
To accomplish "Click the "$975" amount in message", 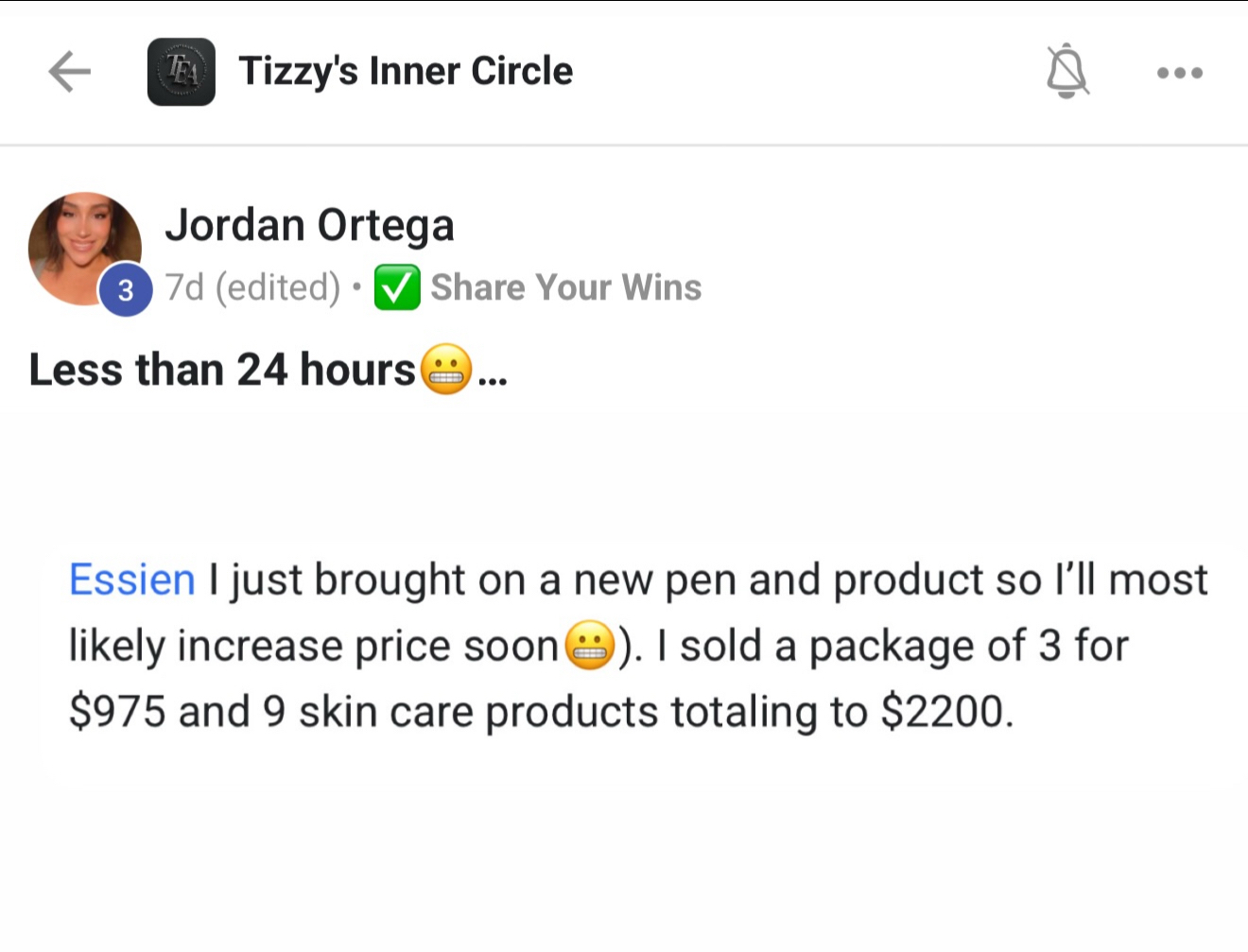I will pos(117,712).
